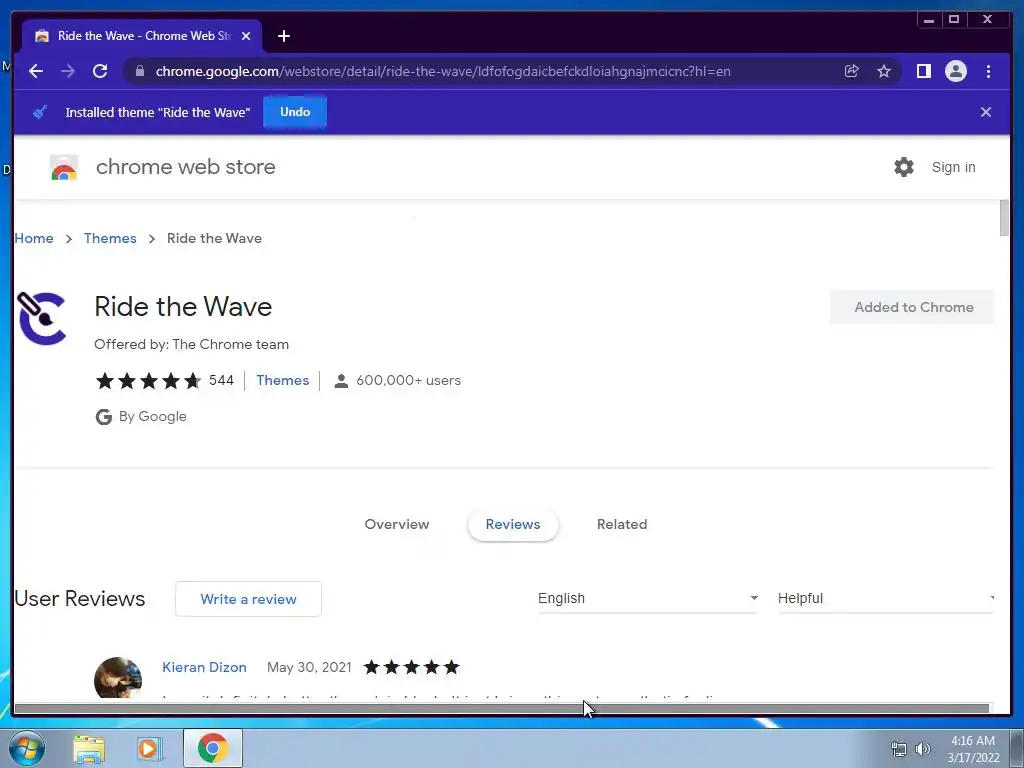Open Kieran Dizon's profile picture
1024x768 pixels.
click(x=118, y=678)
